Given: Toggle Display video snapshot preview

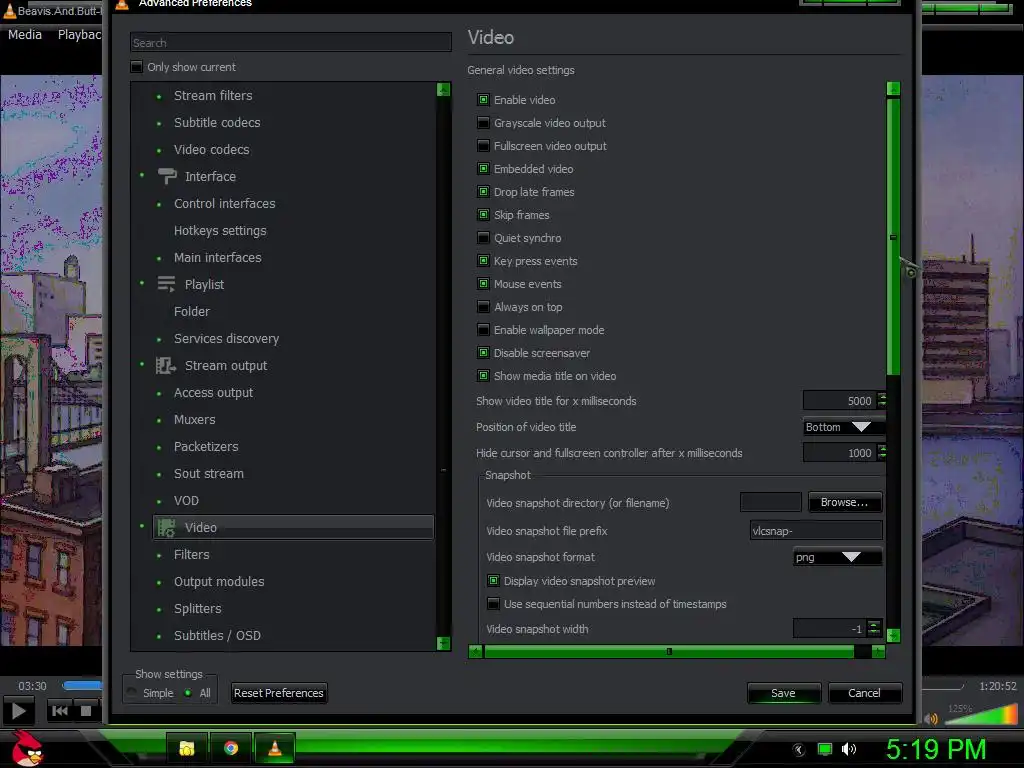Looking at the screenshot, I should [x=493, y=581].
